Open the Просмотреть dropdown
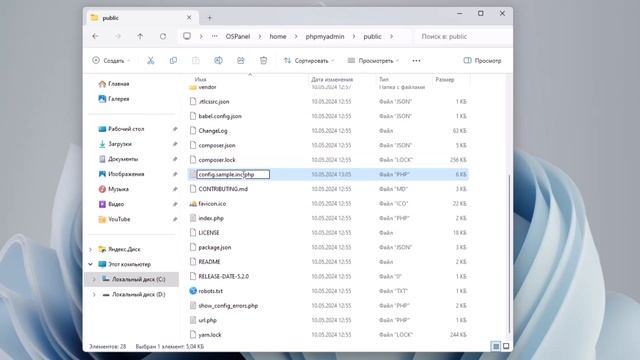The image size is (640, 360). [x=373, y=60]
